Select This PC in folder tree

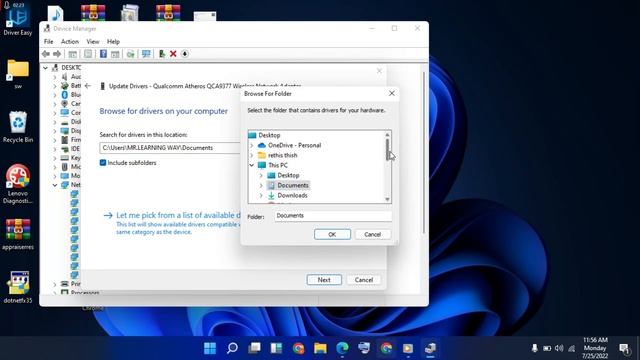click(278, 165)
